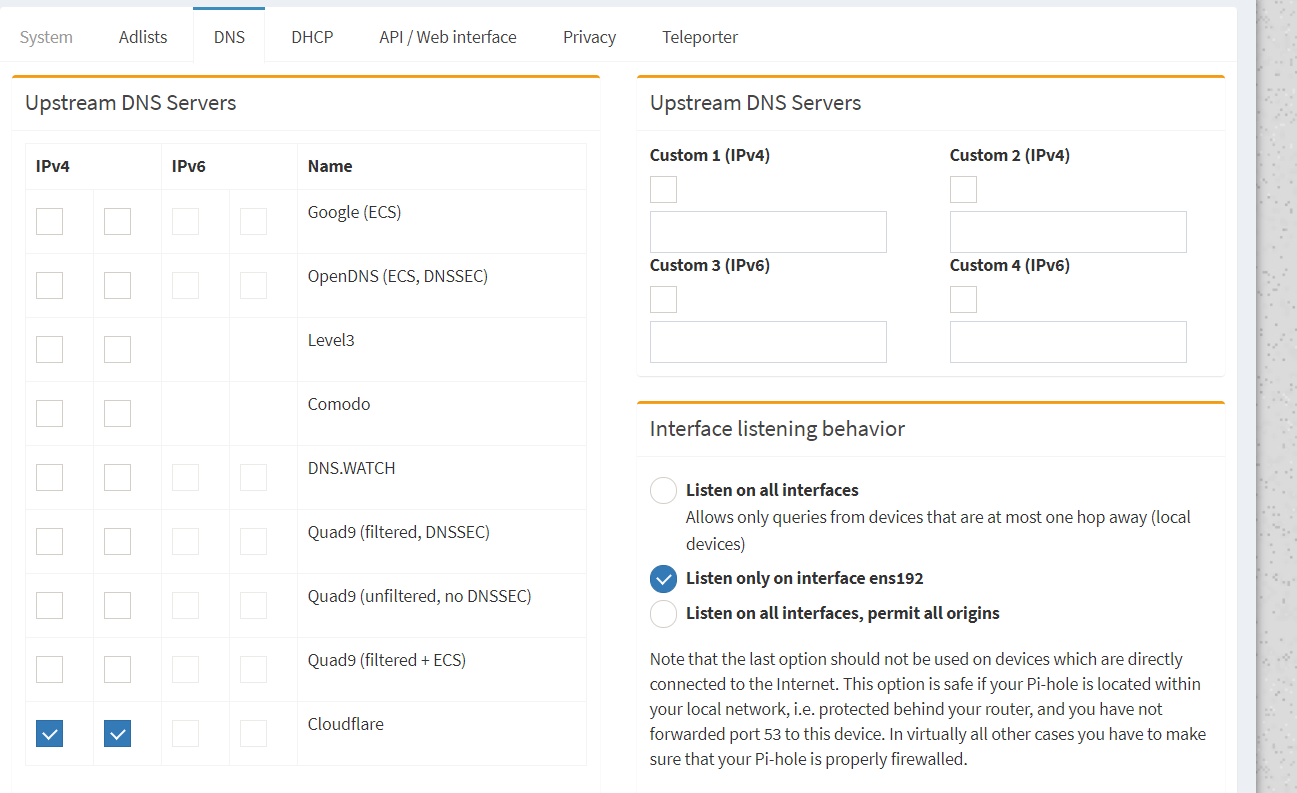Open the Adlists tab
The width and height of the screenshot is (1297, 793).
143,37
